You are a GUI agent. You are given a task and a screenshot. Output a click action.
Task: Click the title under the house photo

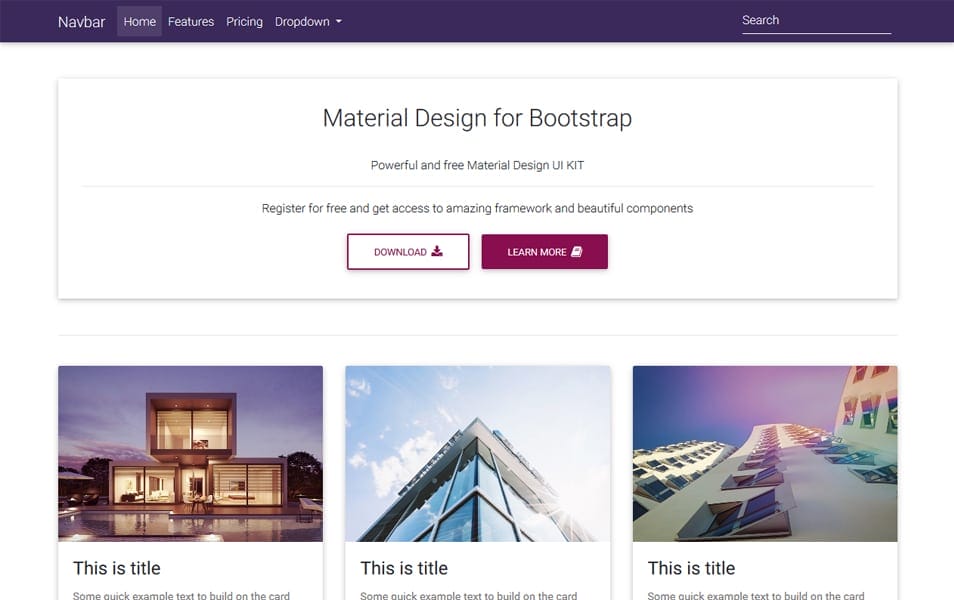(117, 568)
